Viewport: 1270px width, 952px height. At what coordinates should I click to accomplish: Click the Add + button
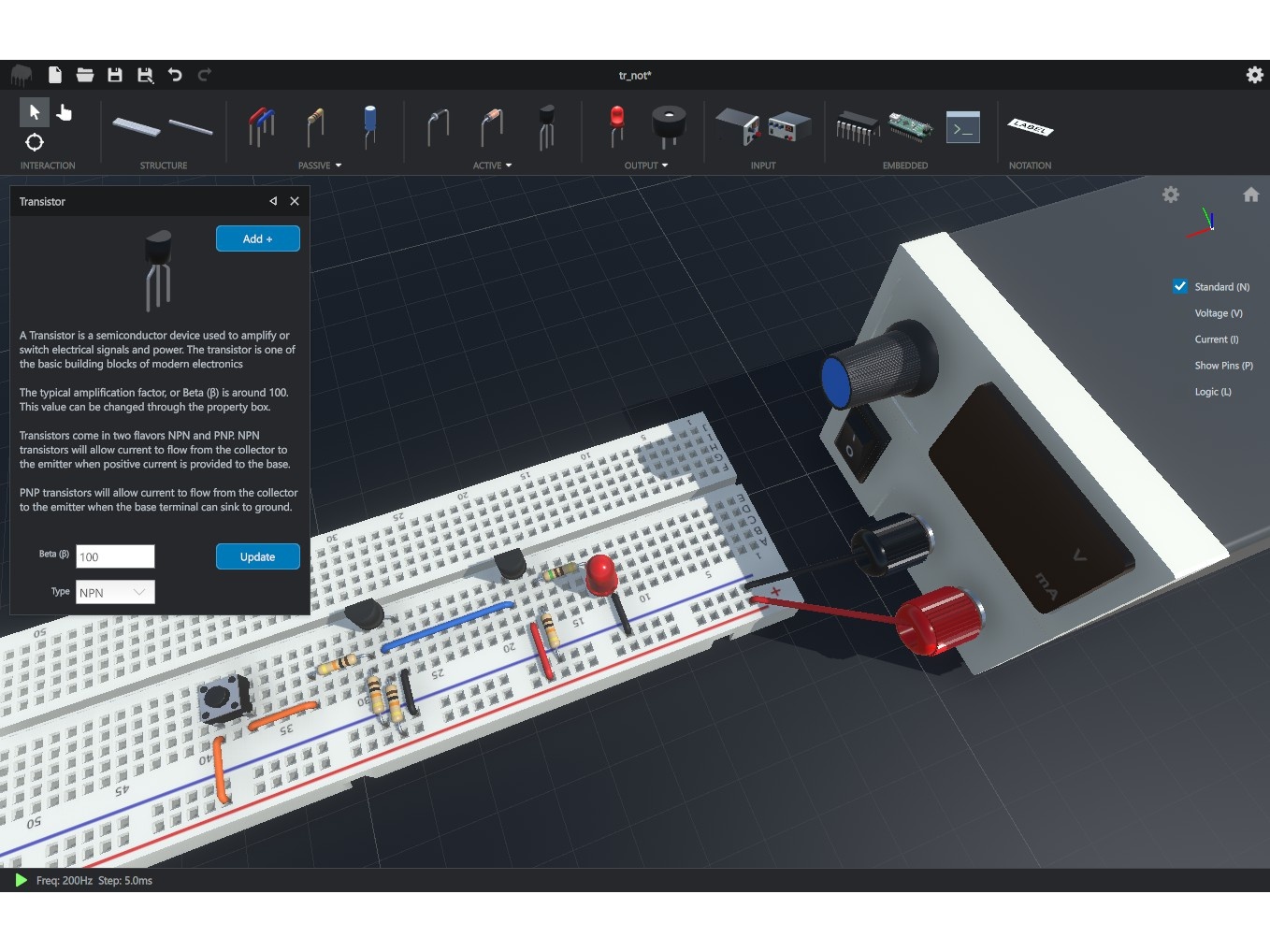pos(257,238)
